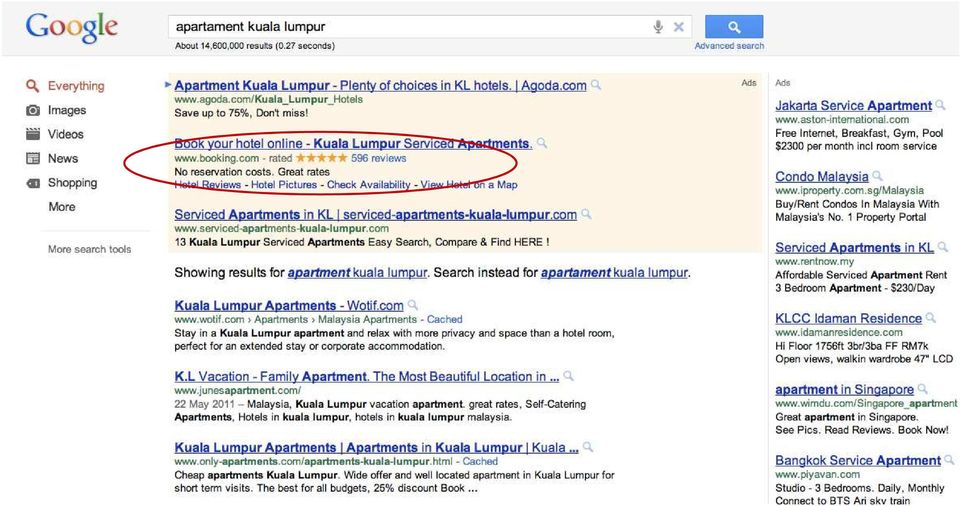The height and width of the screenshot is (506, 960).
Task: Click into the search input field
Action: click(x=410, y=27)
